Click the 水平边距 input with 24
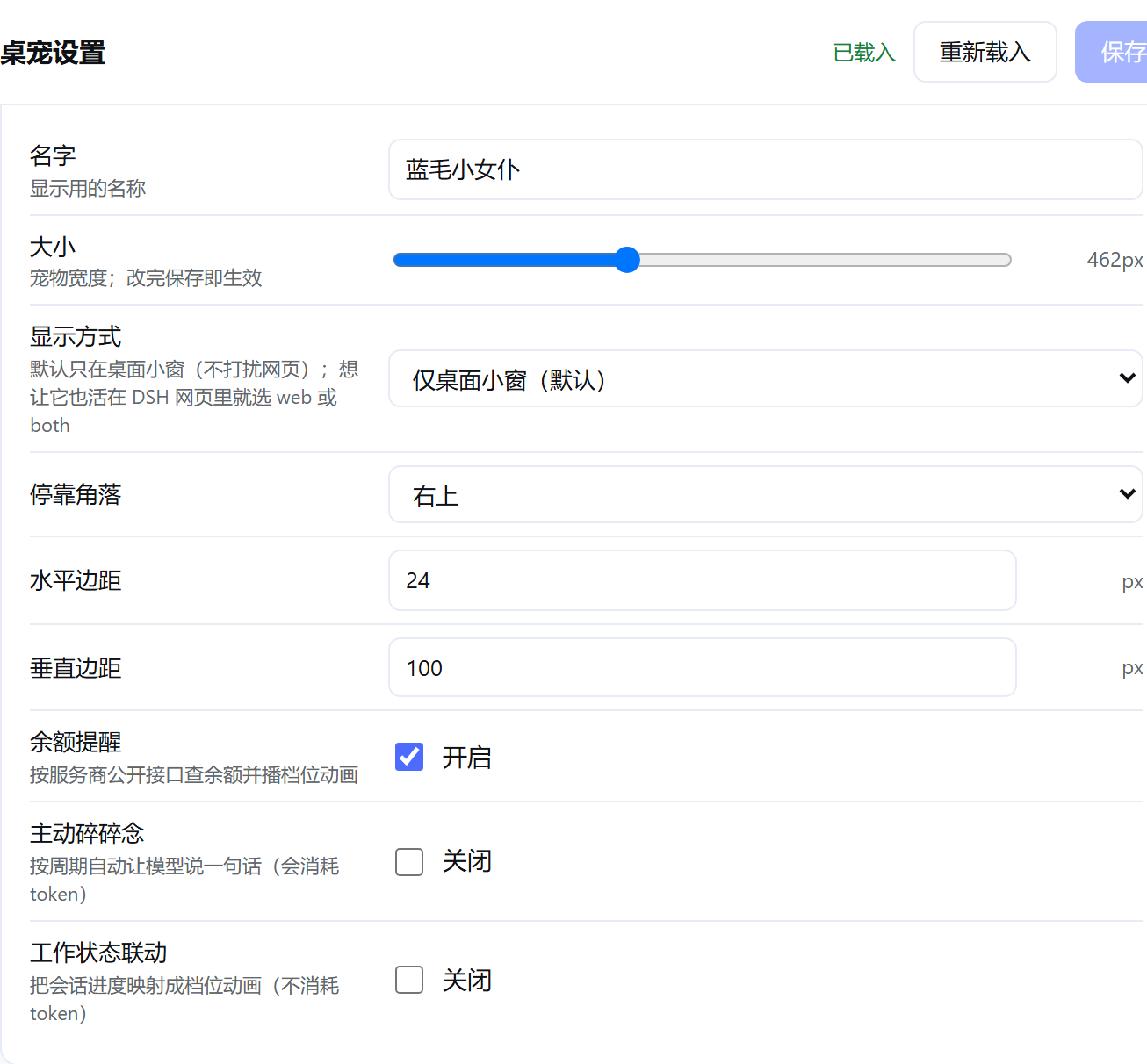The width and height of the screenshot is (1147, 1064). tap(702, 580)
